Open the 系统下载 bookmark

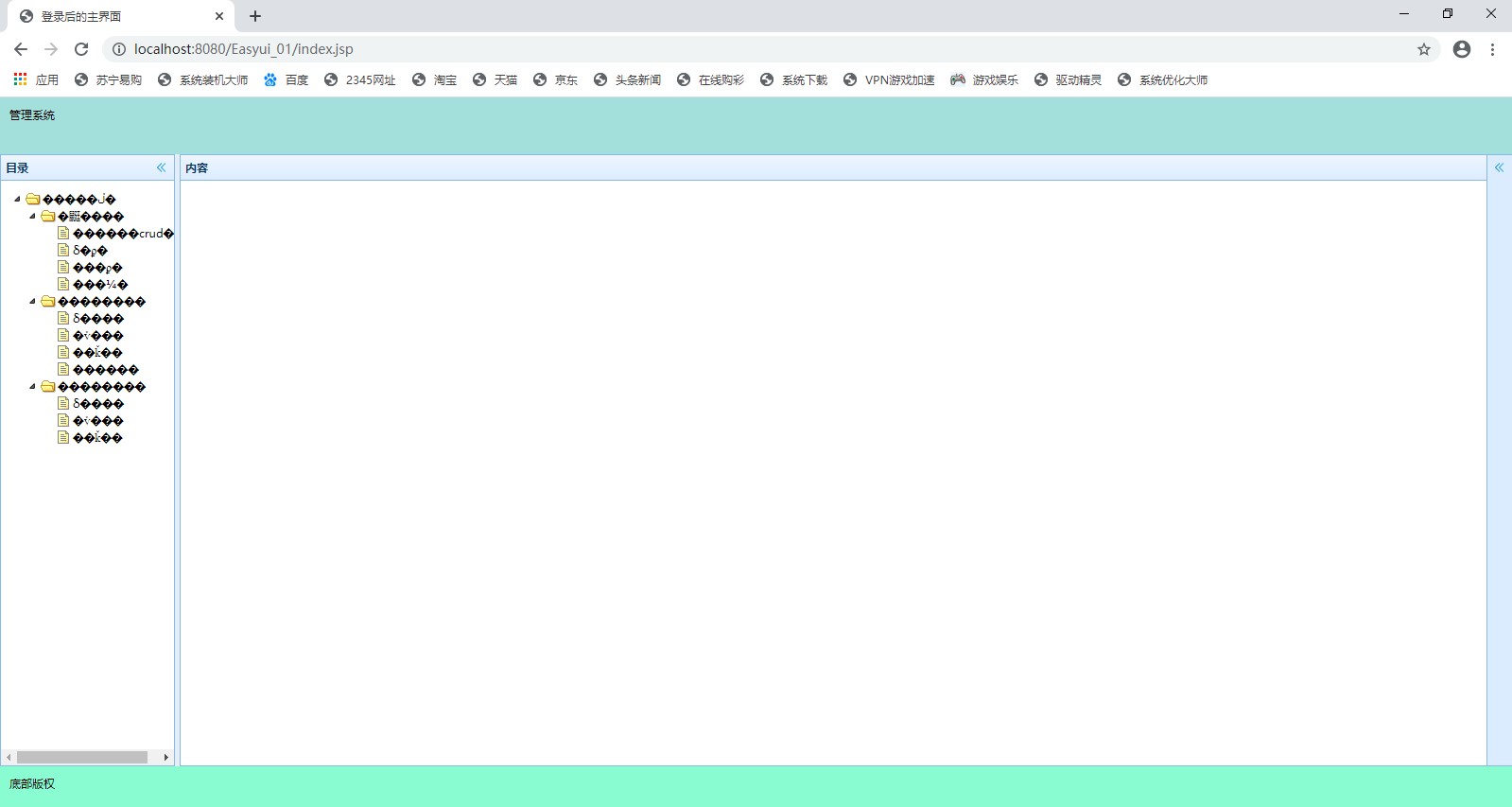pyautogui.click(x=793, y=79)
